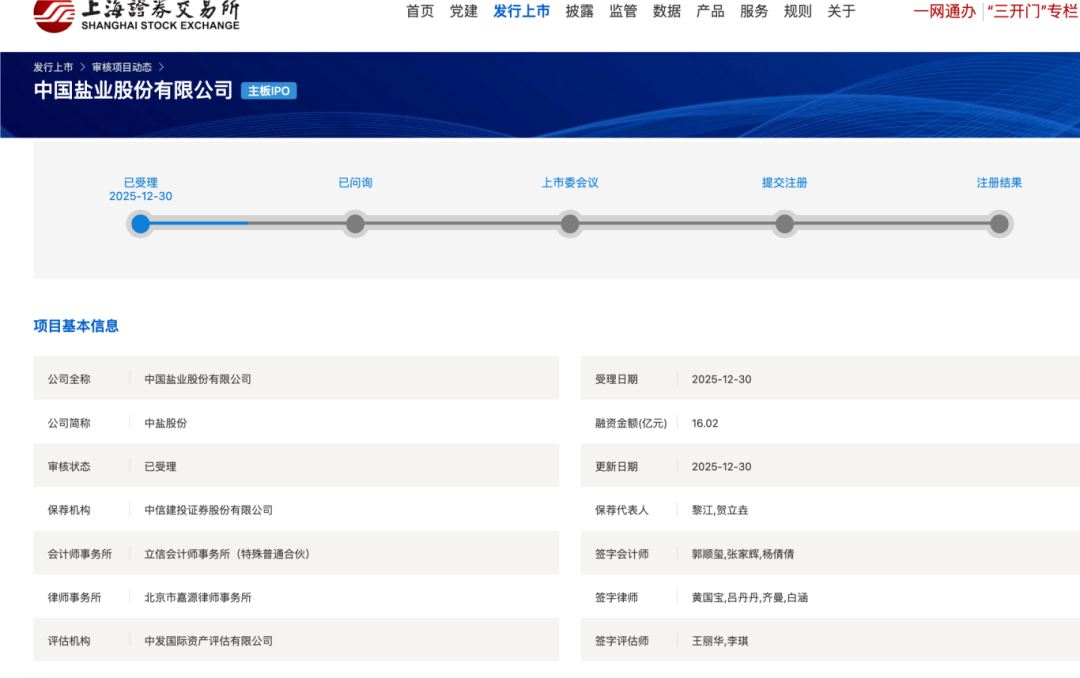Click the 签字评估师 field label

621,641
